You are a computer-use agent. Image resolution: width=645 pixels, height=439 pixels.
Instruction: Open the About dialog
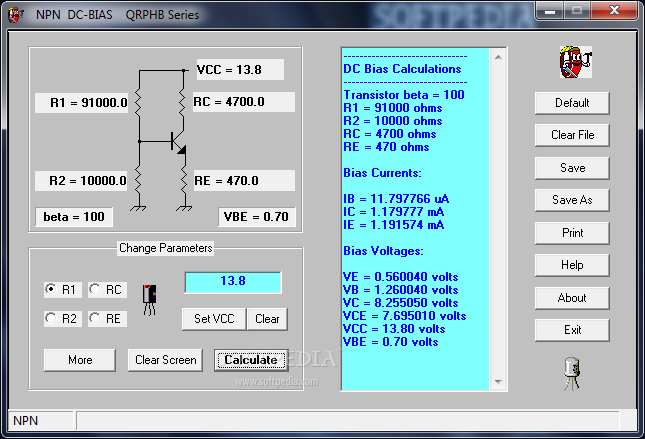pos(572,298)
